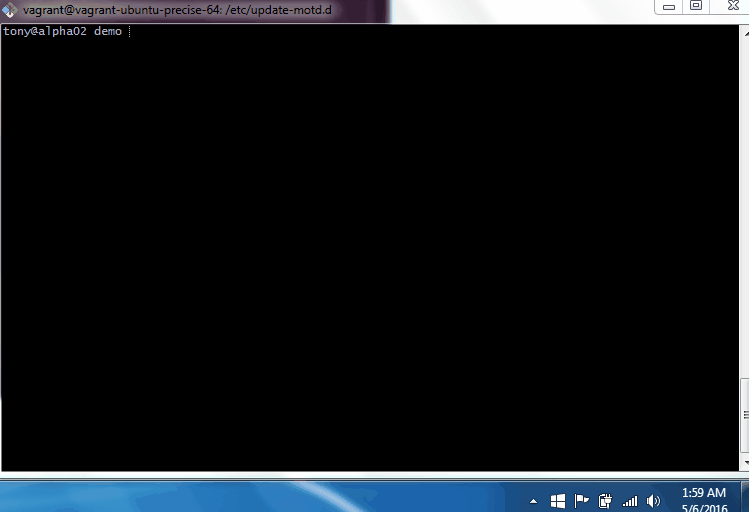
Task: Click the terminal scroll up arrow
Action: pos(746,33)
